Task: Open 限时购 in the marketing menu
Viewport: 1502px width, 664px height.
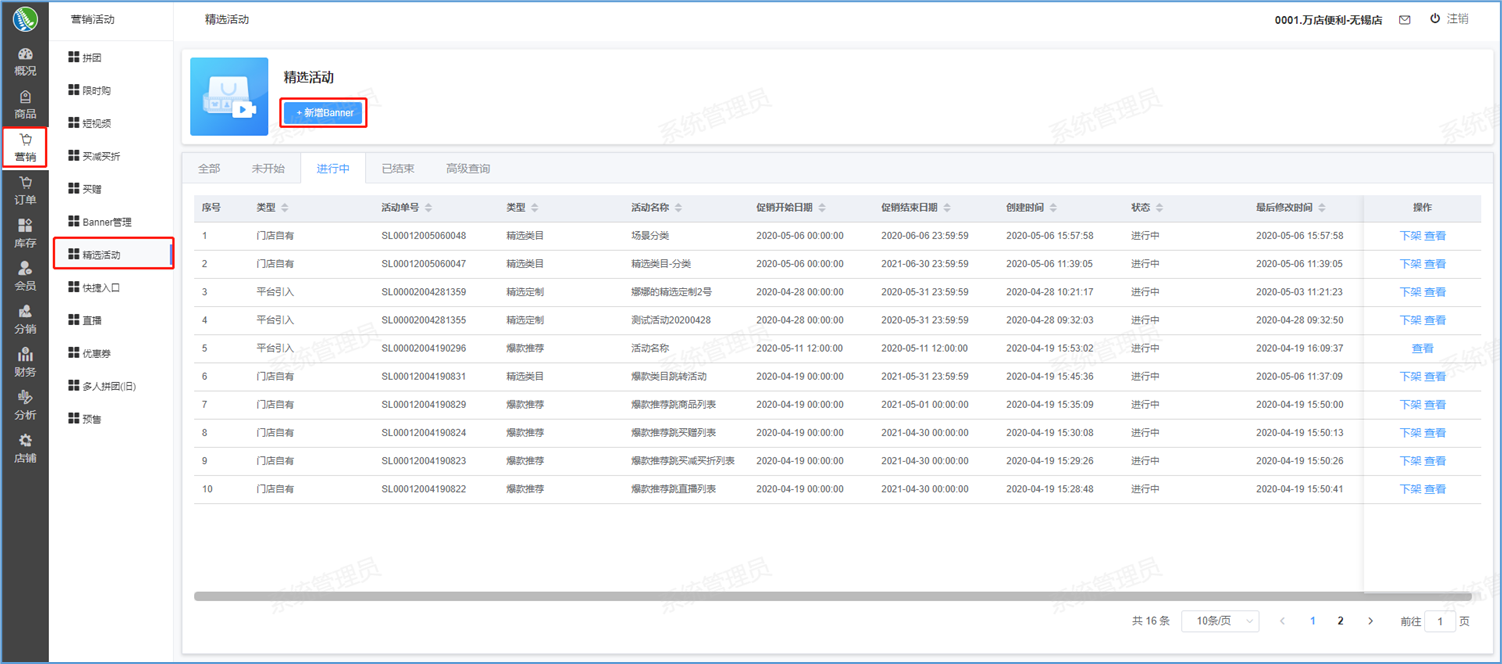Action: [x=96, y=91]
